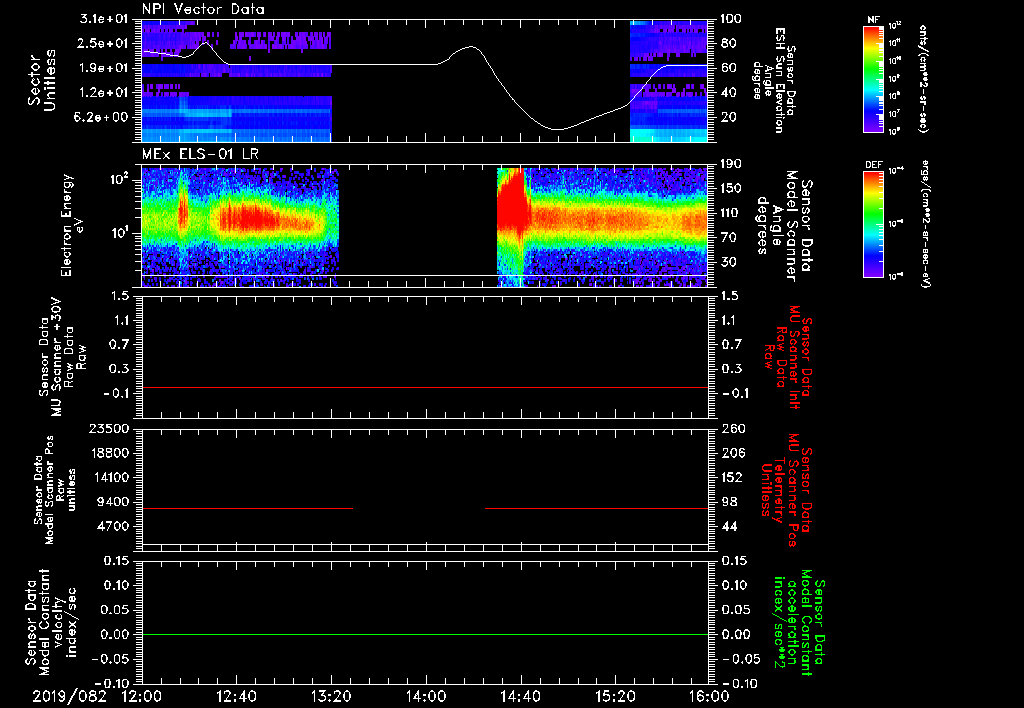1024x708 pixels.
Task: Click the "190" tick on the scanner angle axis
Action: click(733, 164)
